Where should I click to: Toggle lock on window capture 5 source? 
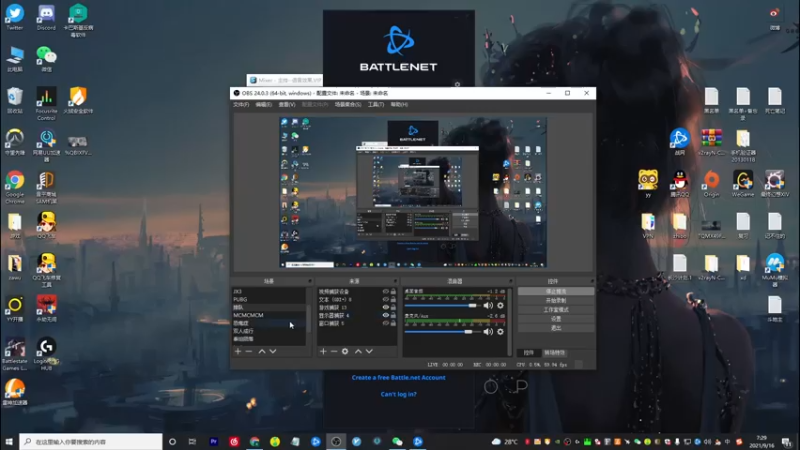393,323
